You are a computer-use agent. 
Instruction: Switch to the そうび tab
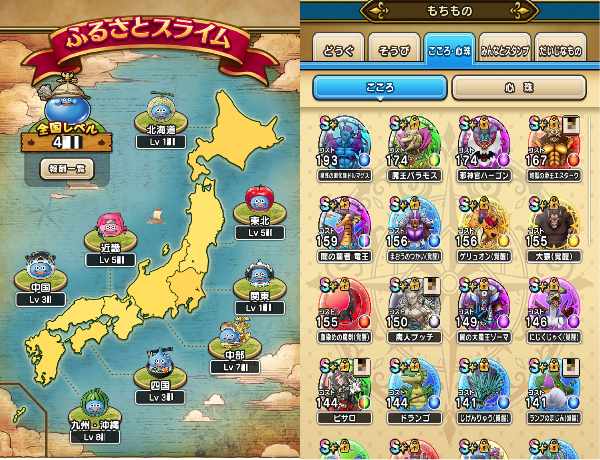pos(394,49)
